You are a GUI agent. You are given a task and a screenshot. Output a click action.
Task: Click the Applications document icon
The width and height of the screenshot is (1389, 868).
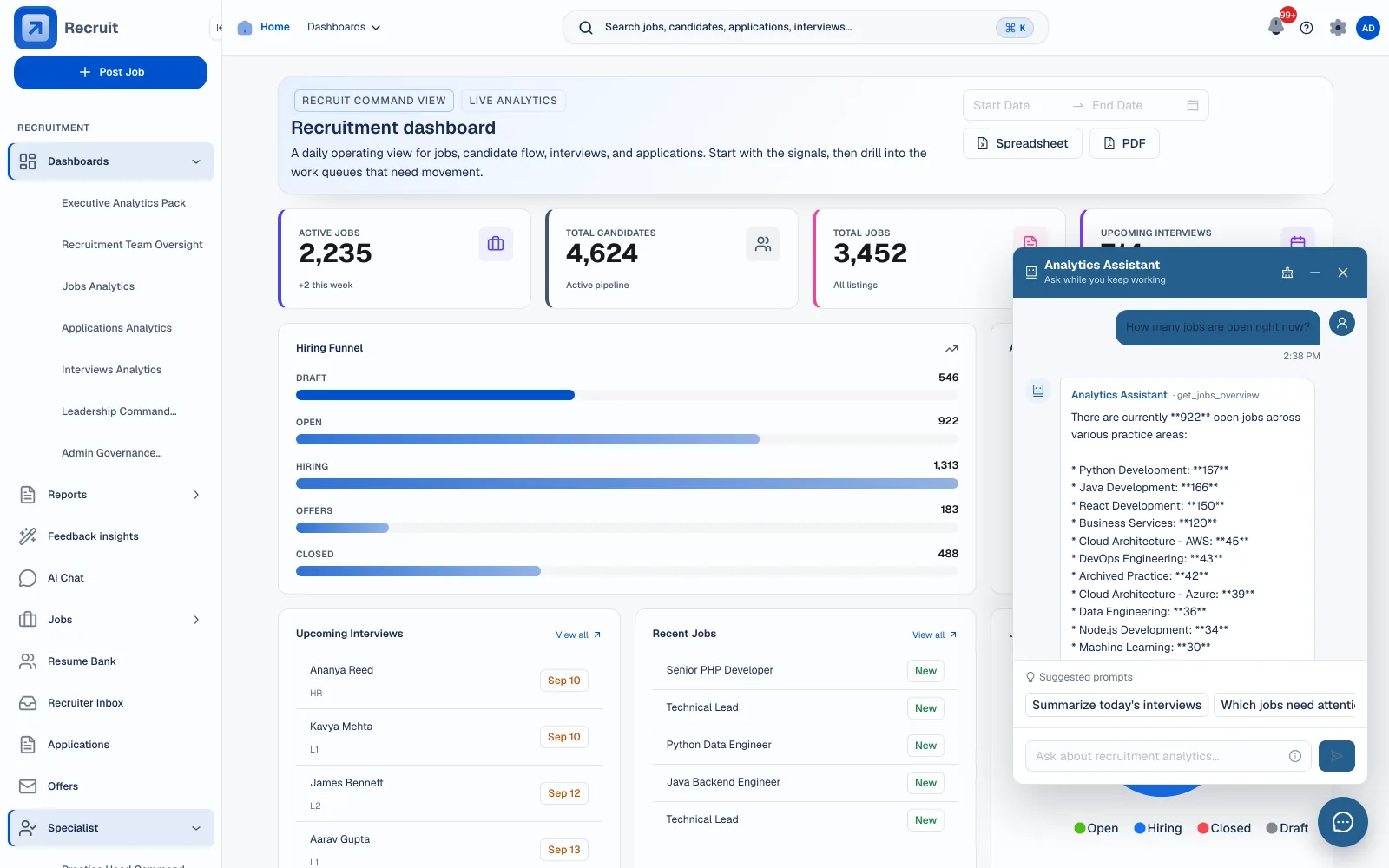point(28,745)
